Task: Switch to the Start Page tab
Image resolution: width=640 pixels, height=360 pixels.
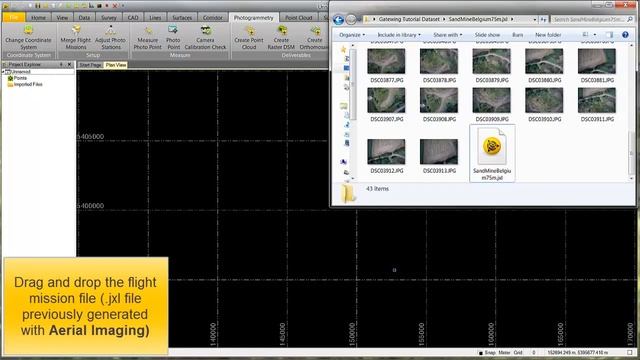Action: click(90, 65)
